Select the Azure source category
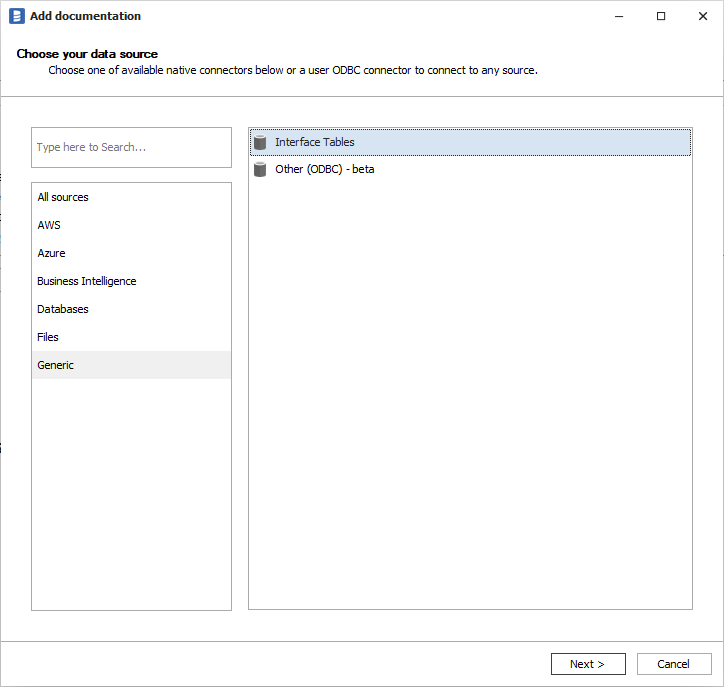724x687 pixels. click(x=51, y=253)
